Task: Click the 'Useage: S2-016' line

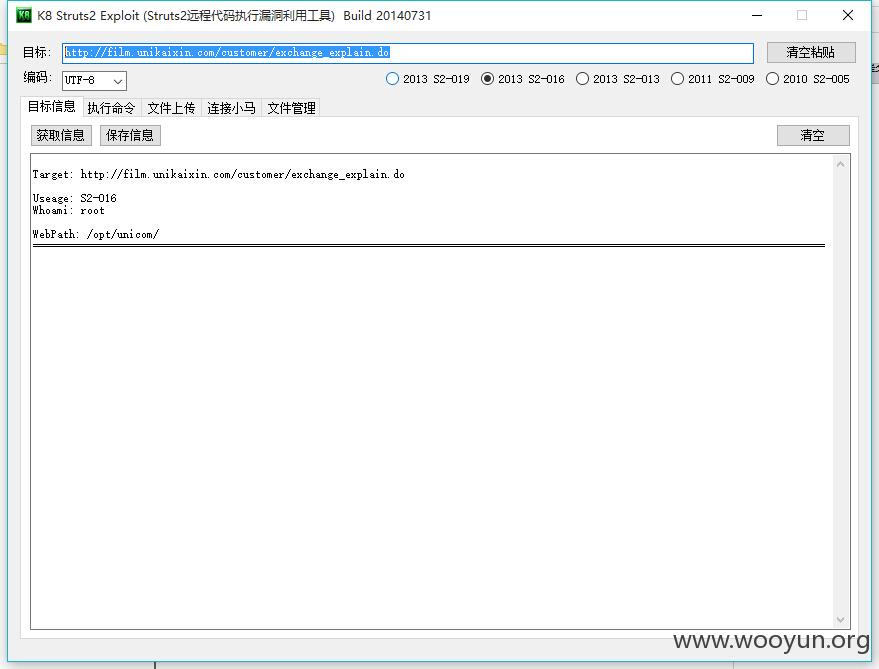Action: (x=75, y=198)
